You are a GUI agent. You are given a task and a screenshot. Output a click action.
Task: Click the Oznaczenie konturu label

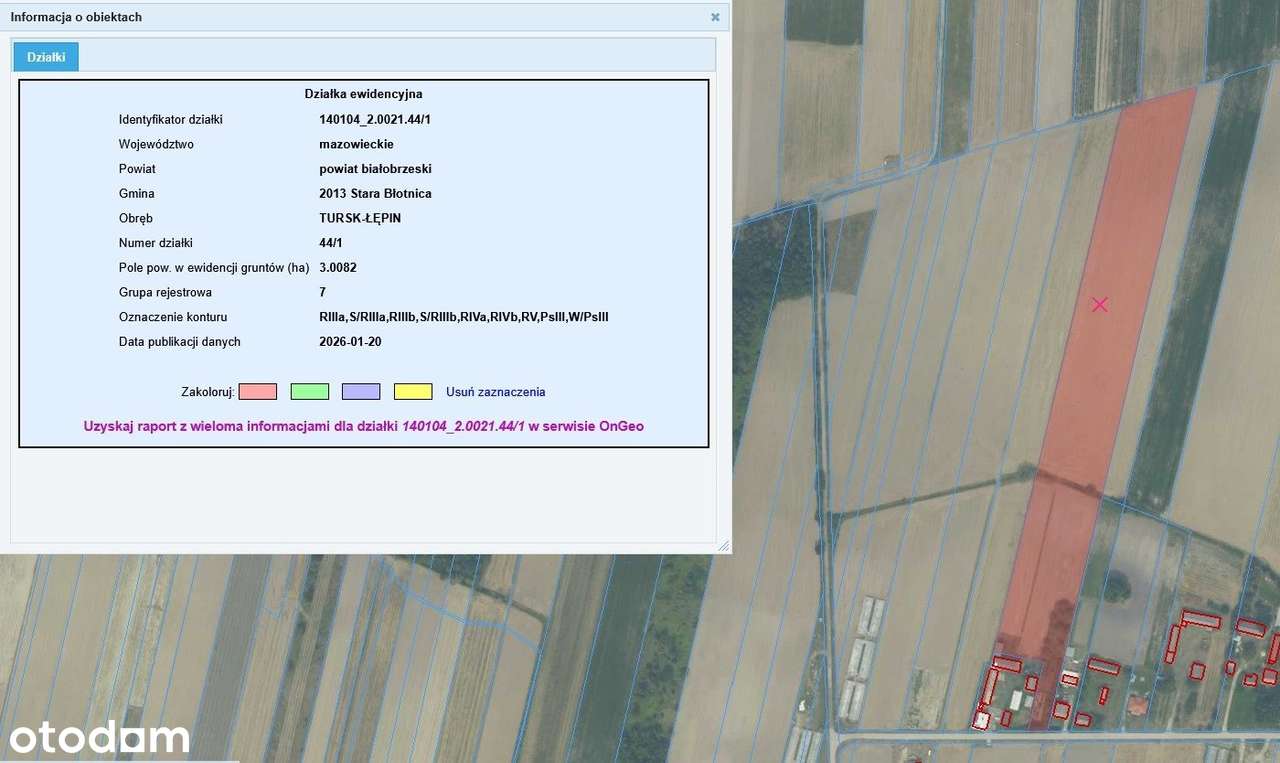(173, 317)
